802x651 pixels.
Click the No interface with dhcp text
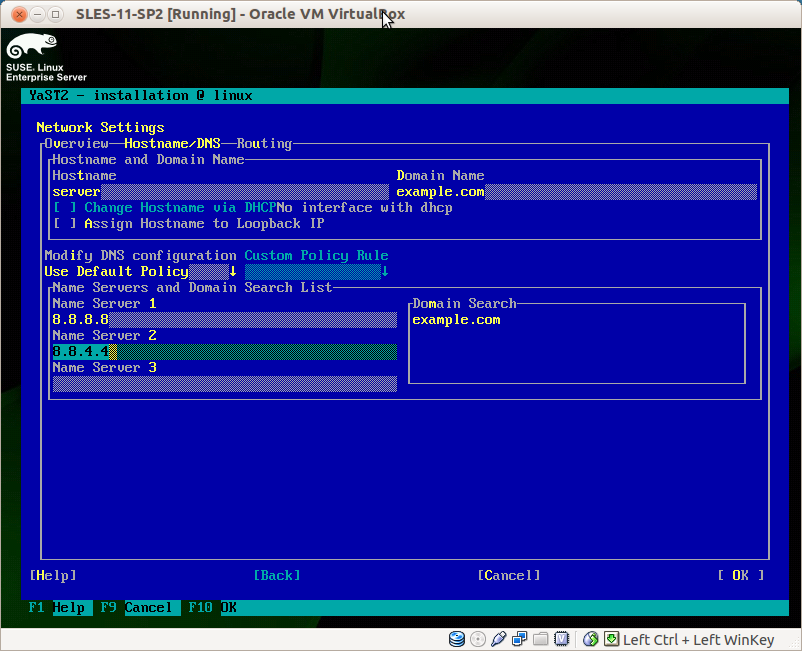[x=364, y=208]
